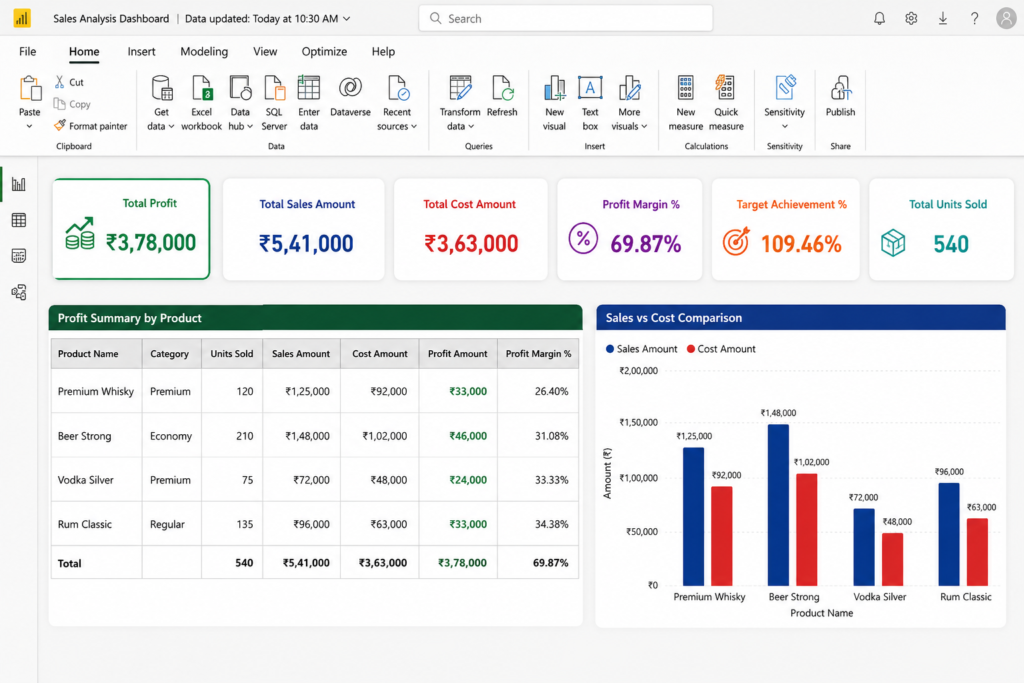Open Recent sources list
Viewport: 1024px width, 683px height.
coord(397,103)
